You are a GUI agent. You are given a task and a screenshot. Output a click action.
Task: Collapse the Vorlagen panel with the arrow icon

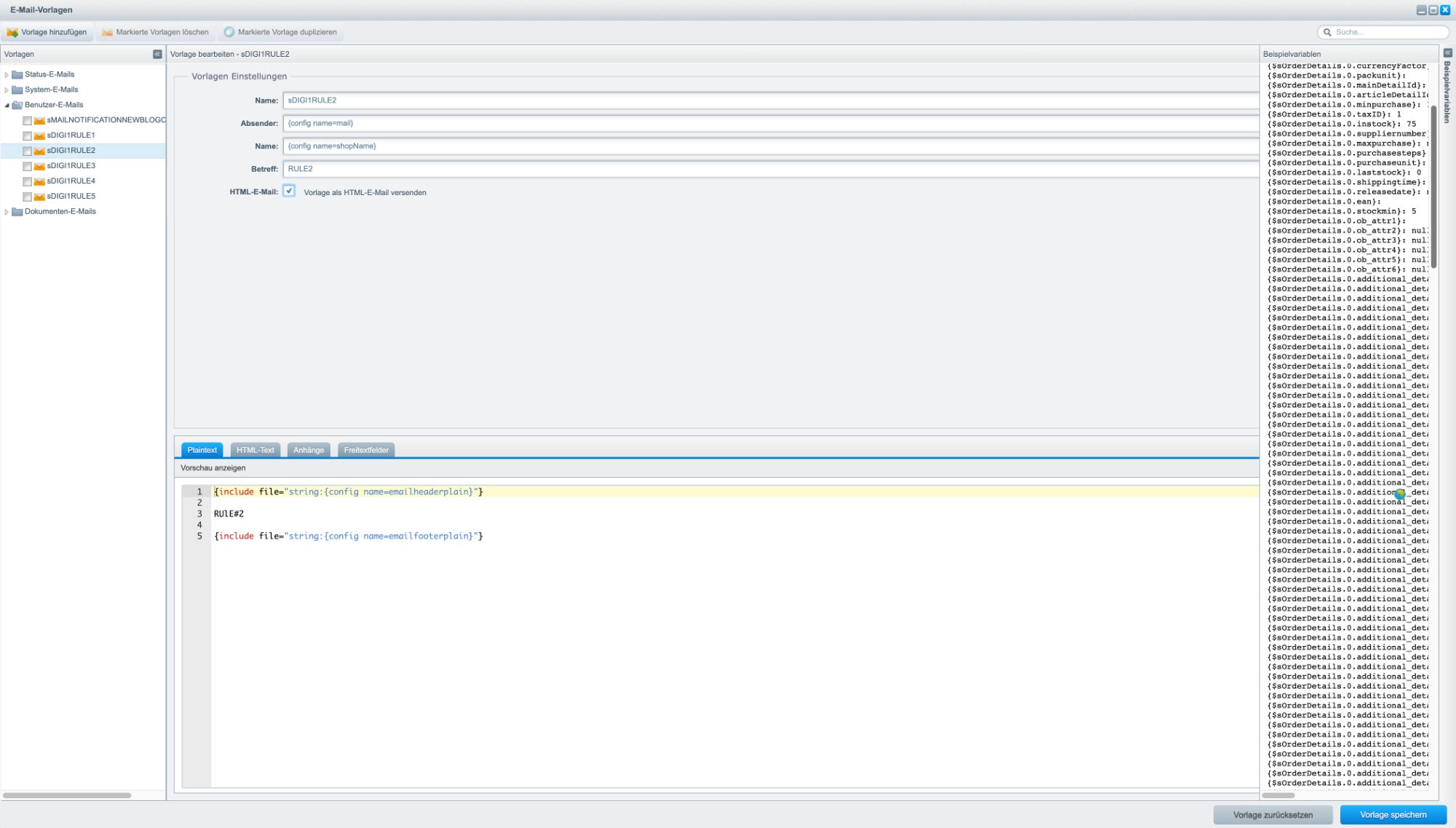pos(157,54)
